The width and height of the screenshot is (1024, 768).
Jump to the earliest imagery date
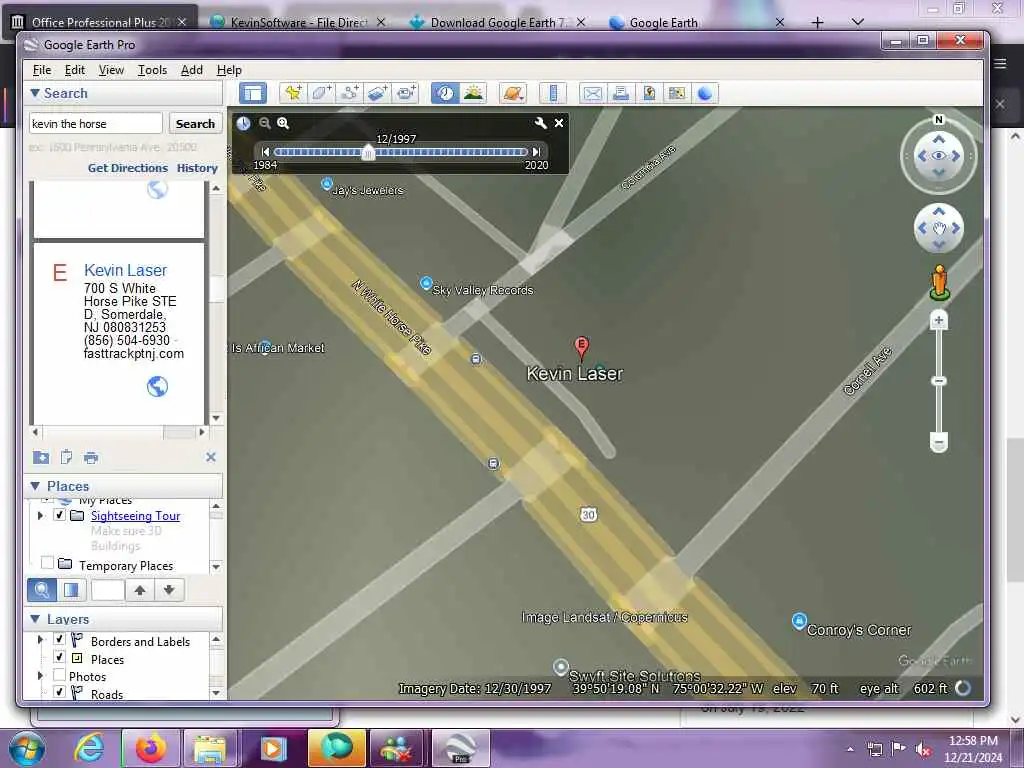(265, 152)
